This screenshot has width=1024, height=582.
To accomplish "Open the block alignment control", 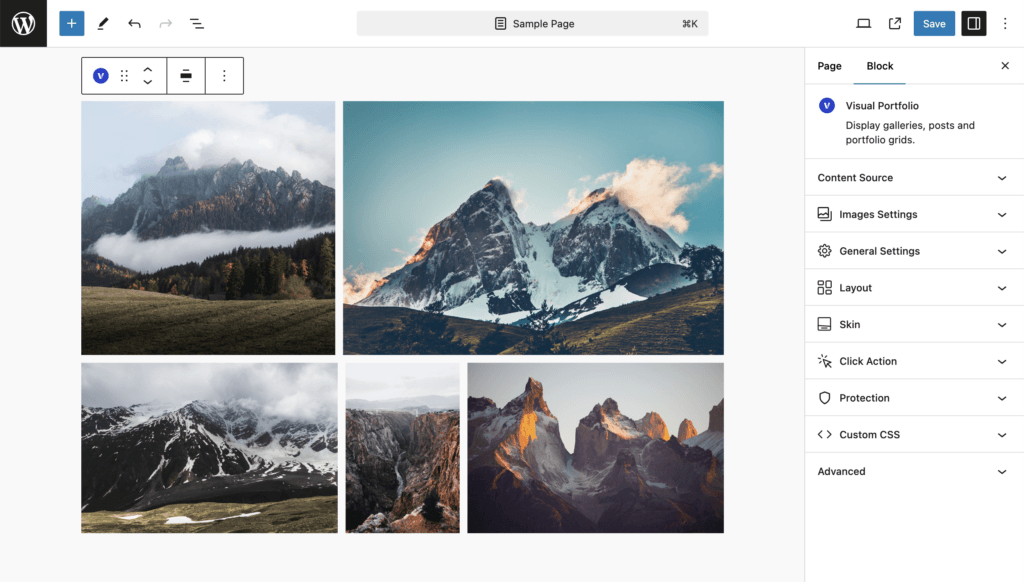I will (186, 76).
